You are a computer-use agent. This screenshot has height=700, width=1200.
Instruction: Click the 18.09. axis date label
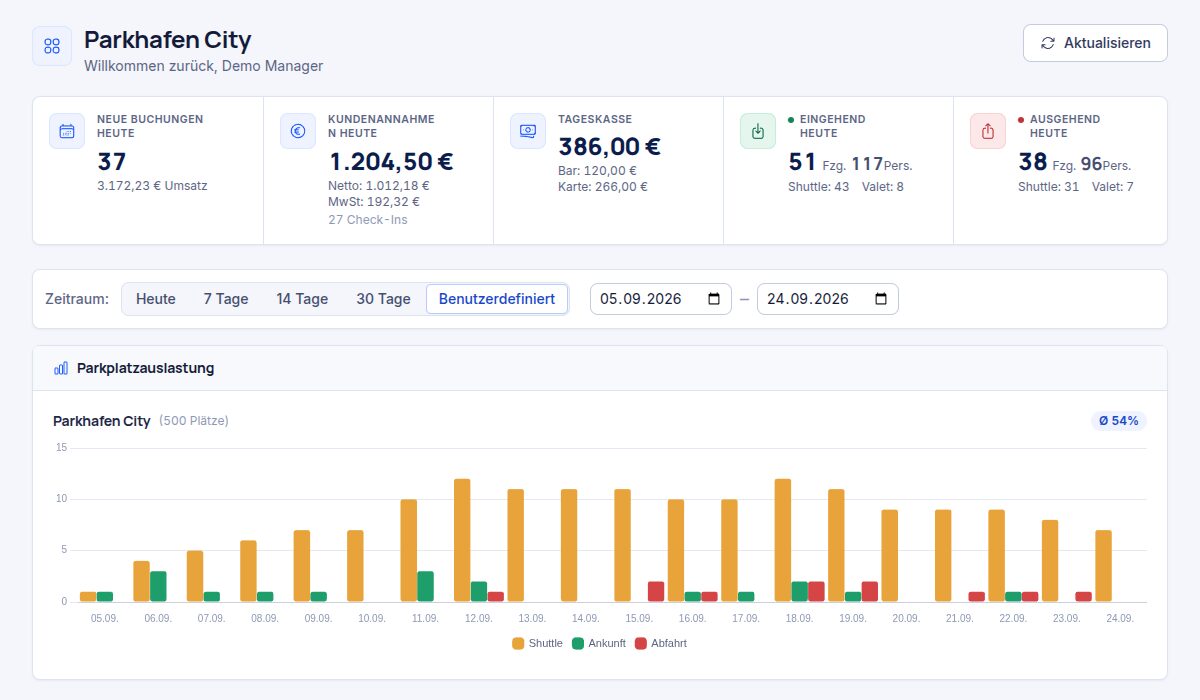tap(799, 619)
